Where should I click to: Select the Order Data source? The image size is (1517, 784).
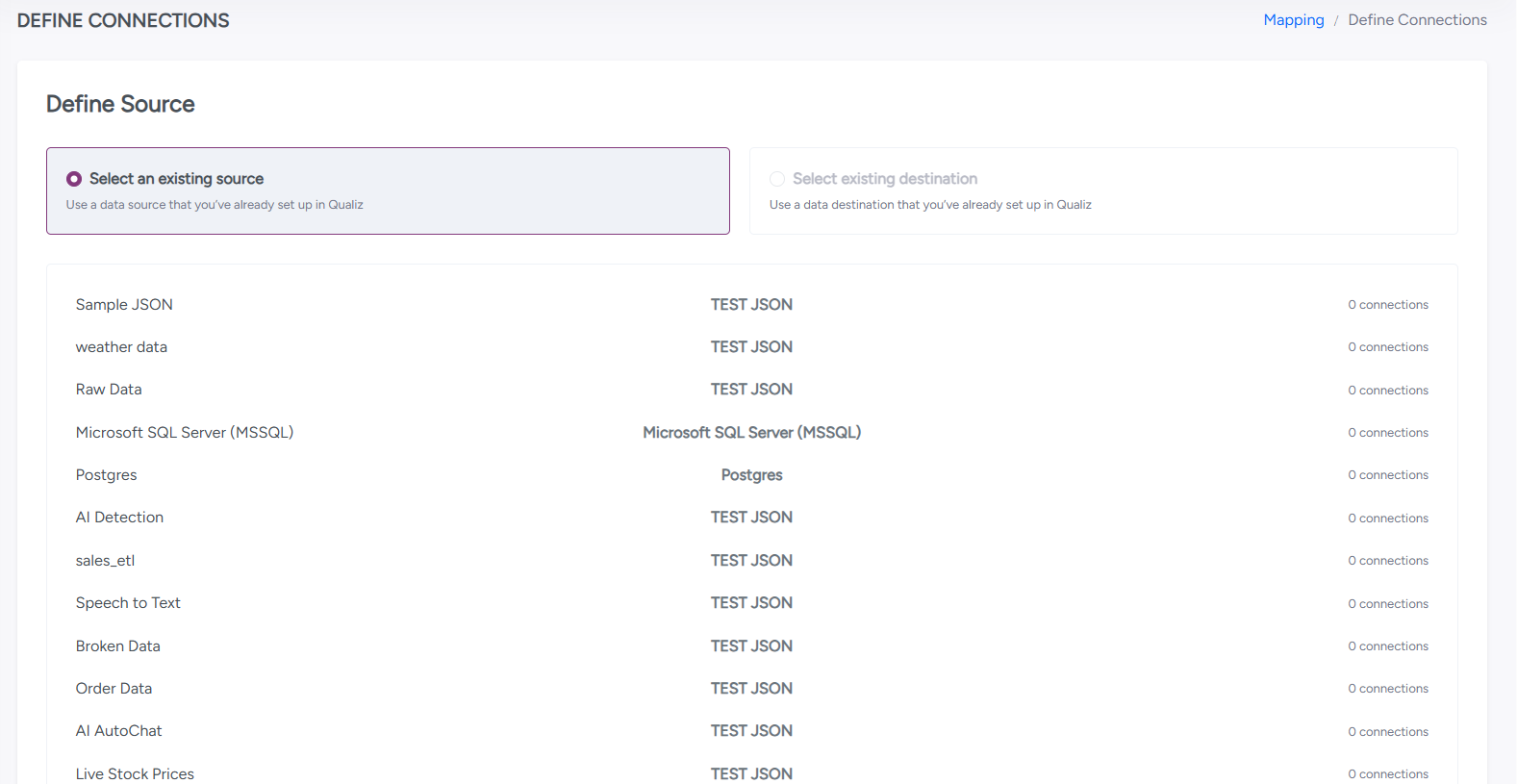(114, 689)
